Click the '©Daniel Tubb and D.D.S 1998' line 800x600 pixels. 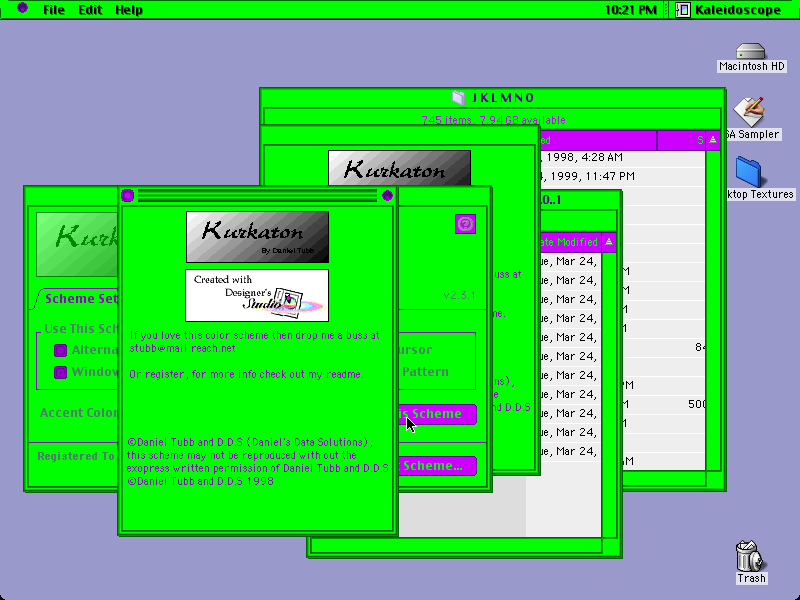click(200, 481)
